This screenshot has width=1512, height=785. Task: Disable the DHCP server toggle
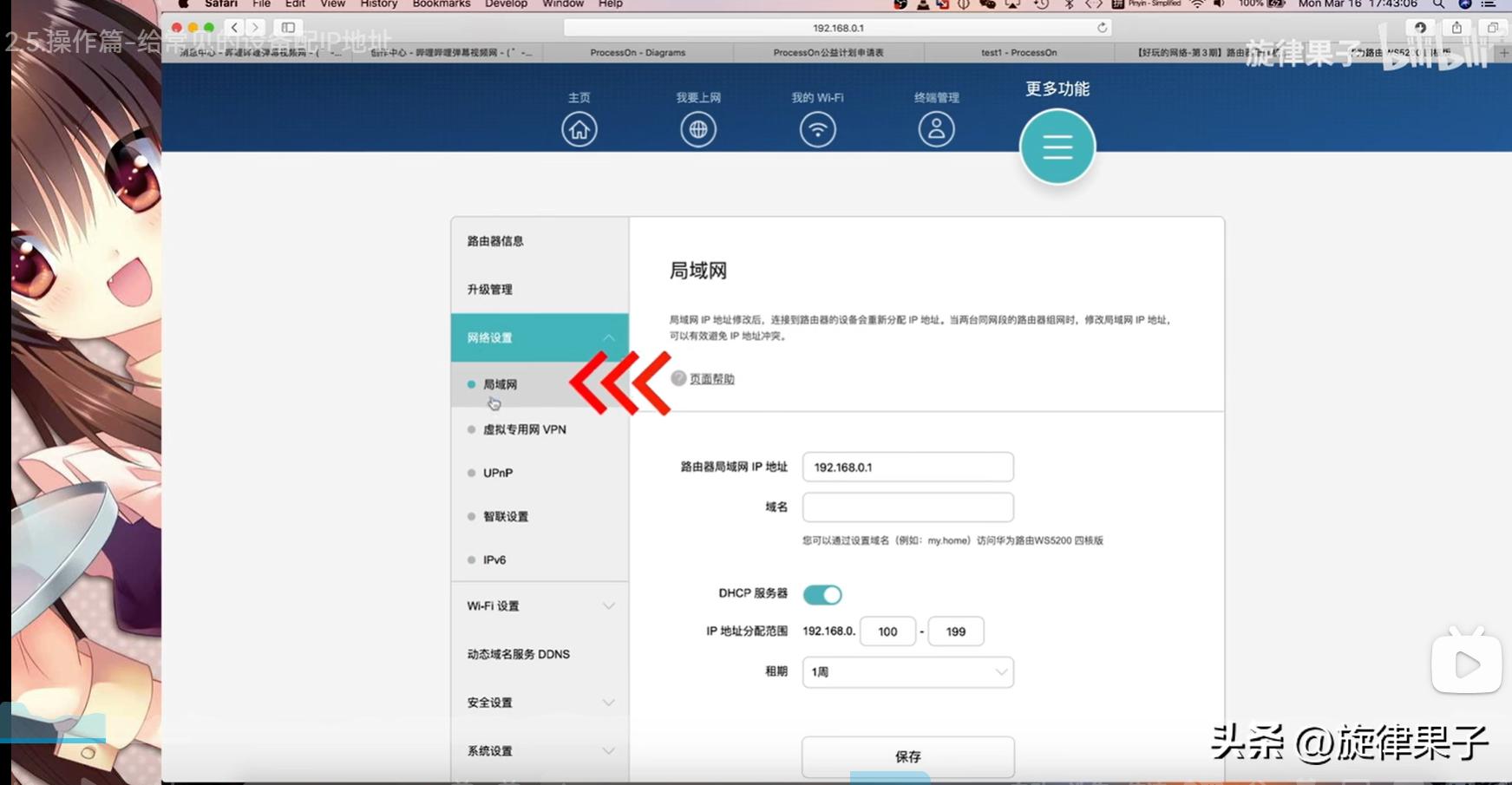[822, 594]
